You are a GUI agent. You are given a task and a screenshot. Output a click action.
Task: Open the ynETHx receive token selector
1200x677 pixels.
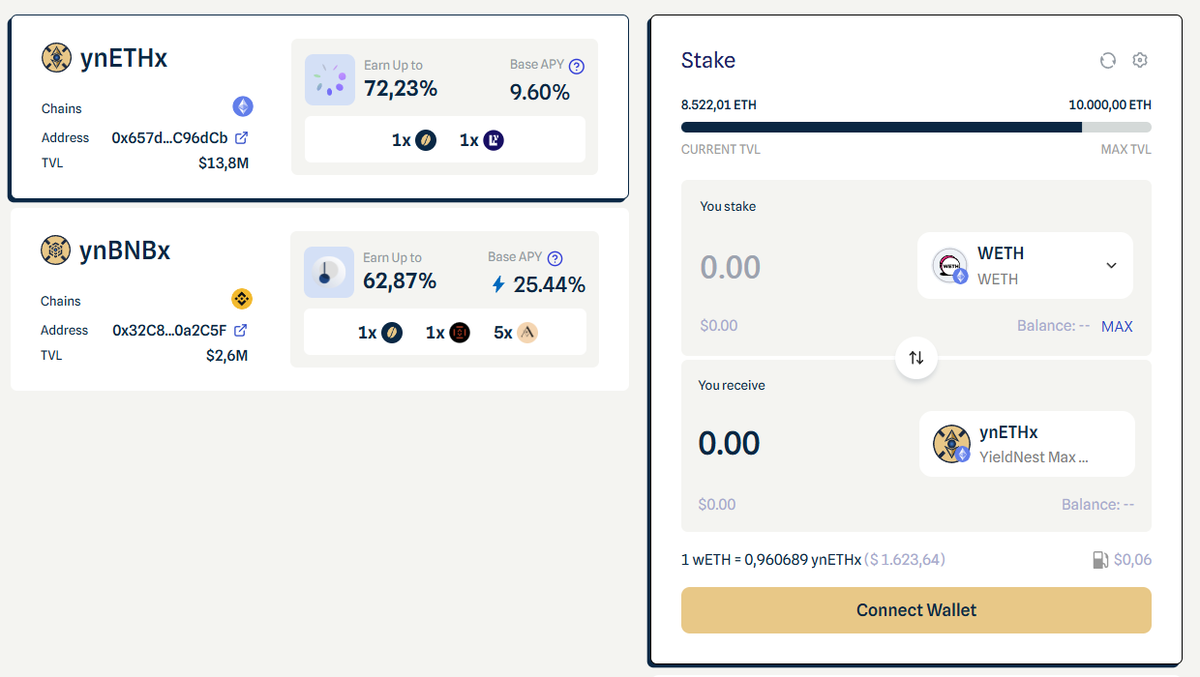(1026, 444)
